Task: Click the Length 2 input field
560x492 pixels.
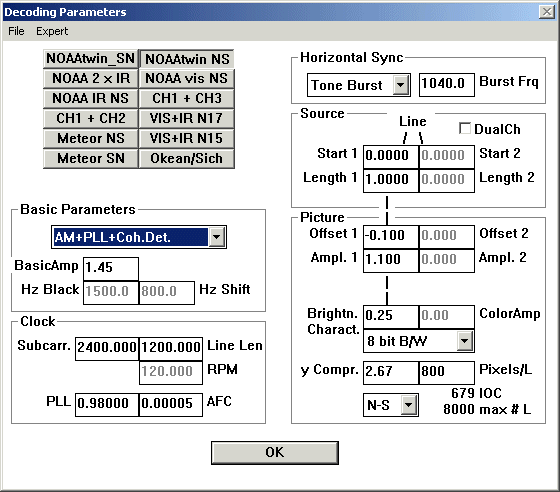Action: (x=446, y=181)
